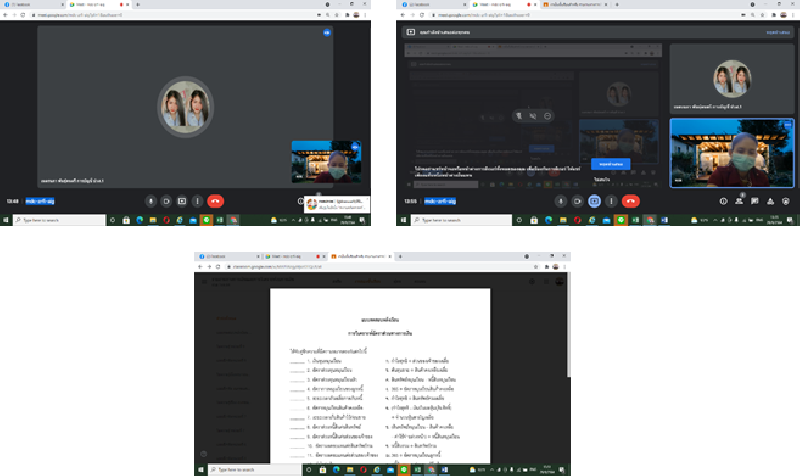Click the mute icon in the tile hover overlay
This screenshot has width=800, height=476.
click(x=535, y=116)
